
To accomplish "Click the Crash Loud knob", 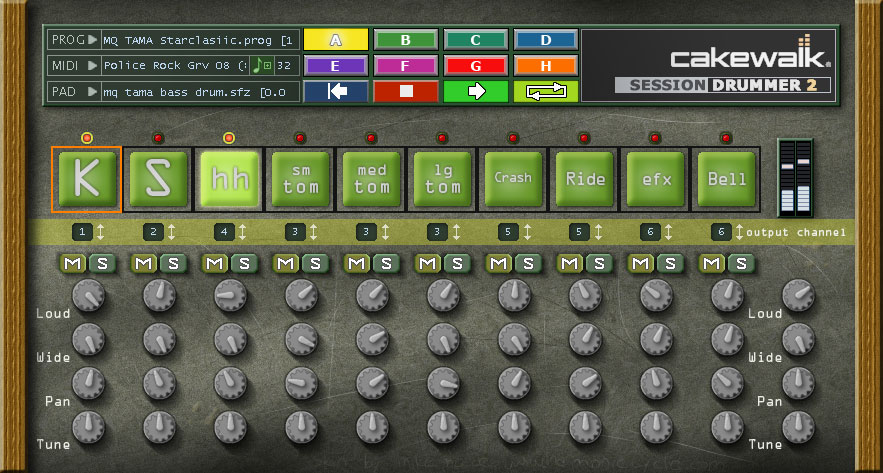I will coord(514,296).
